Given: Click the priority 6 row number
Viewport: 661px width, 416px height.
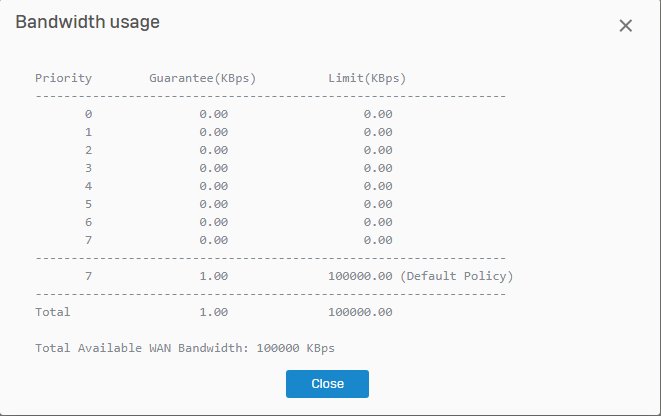Looking at the screenshot, I should point(89,222).
